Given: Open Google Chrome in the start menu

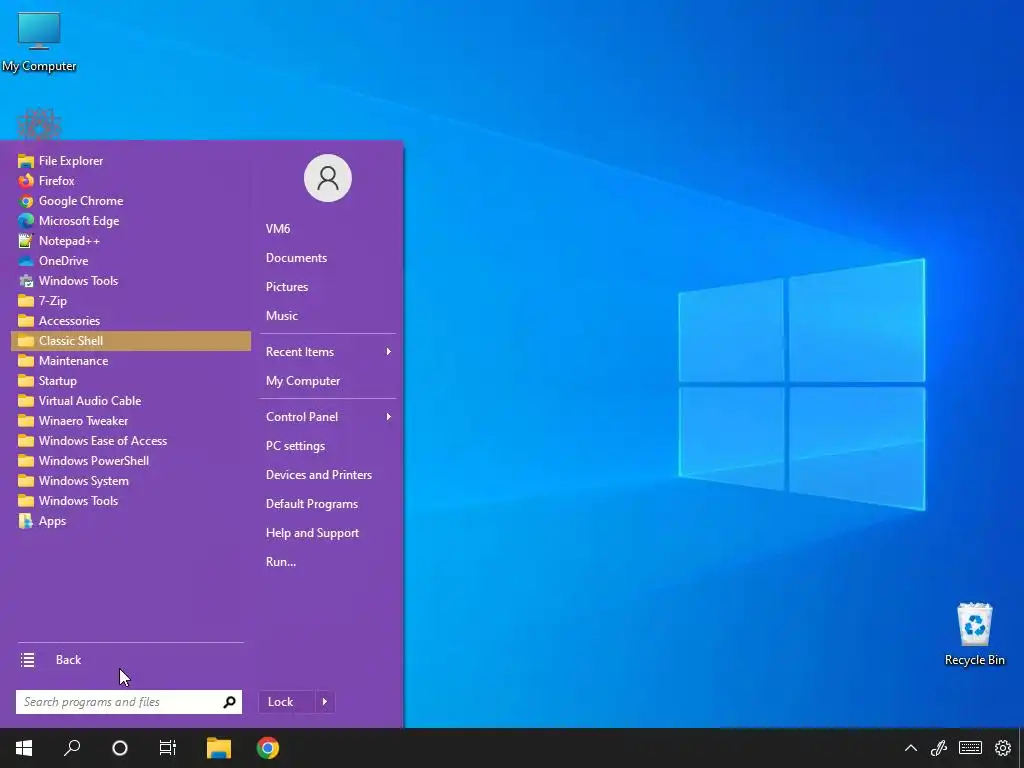Looking at the screenshot, I should point(131,200).
